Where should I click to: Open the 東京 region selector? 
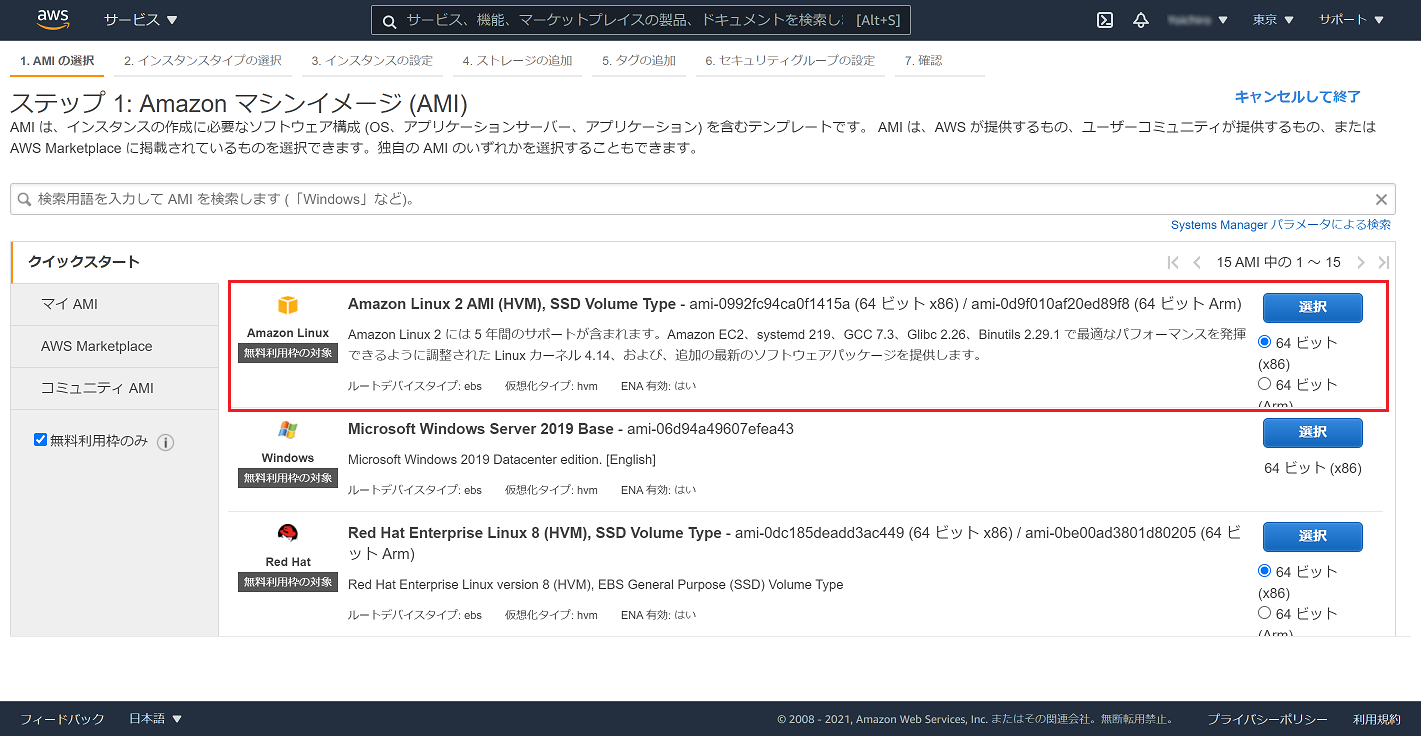tap(1271, 19)
